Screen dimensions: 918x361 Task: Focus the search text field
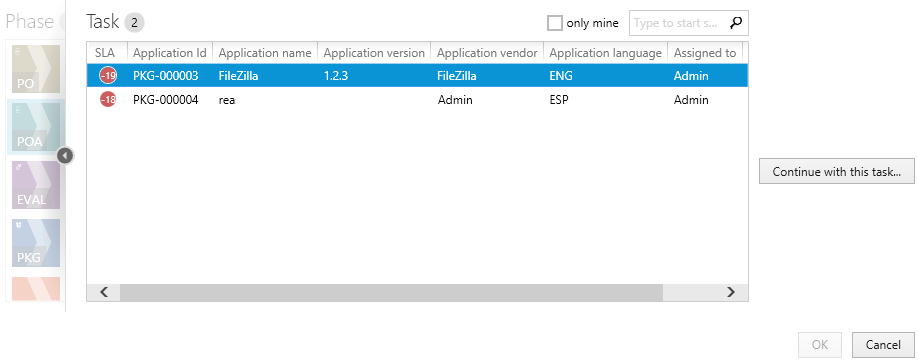(679, 23)
